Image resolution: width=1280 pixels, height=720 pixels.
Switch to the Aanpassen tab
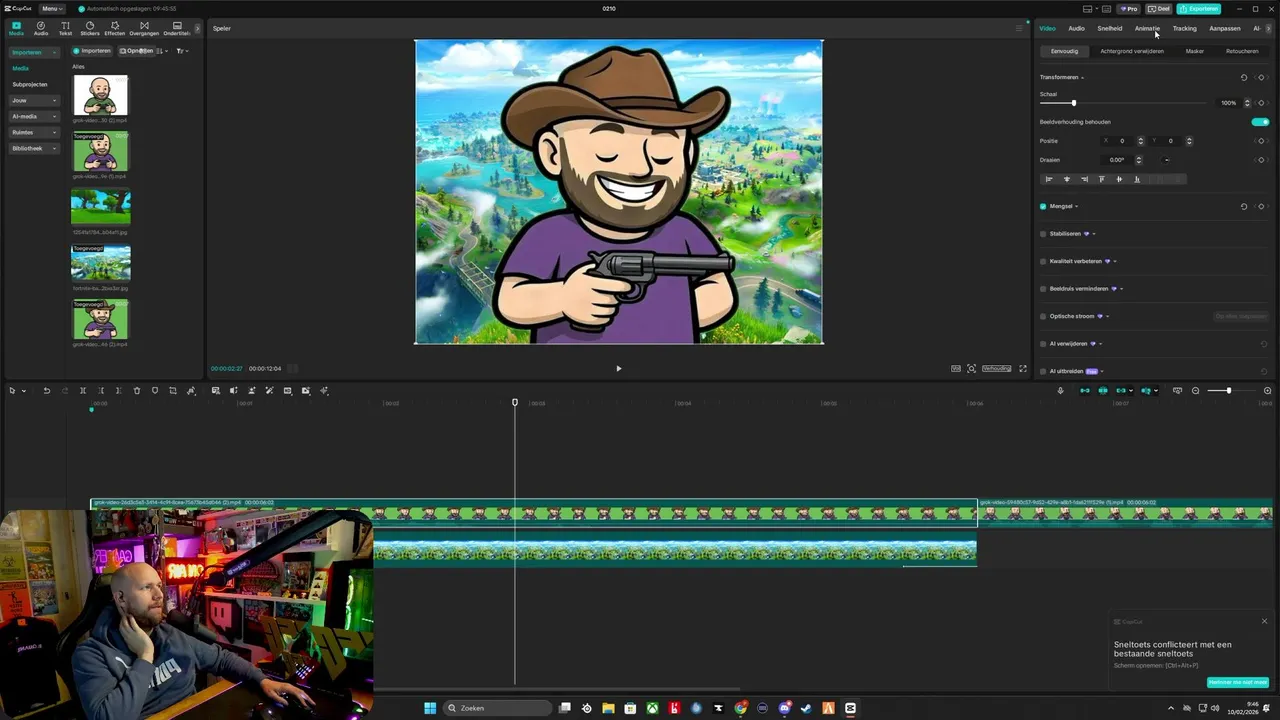click(x=1225, y=28)
